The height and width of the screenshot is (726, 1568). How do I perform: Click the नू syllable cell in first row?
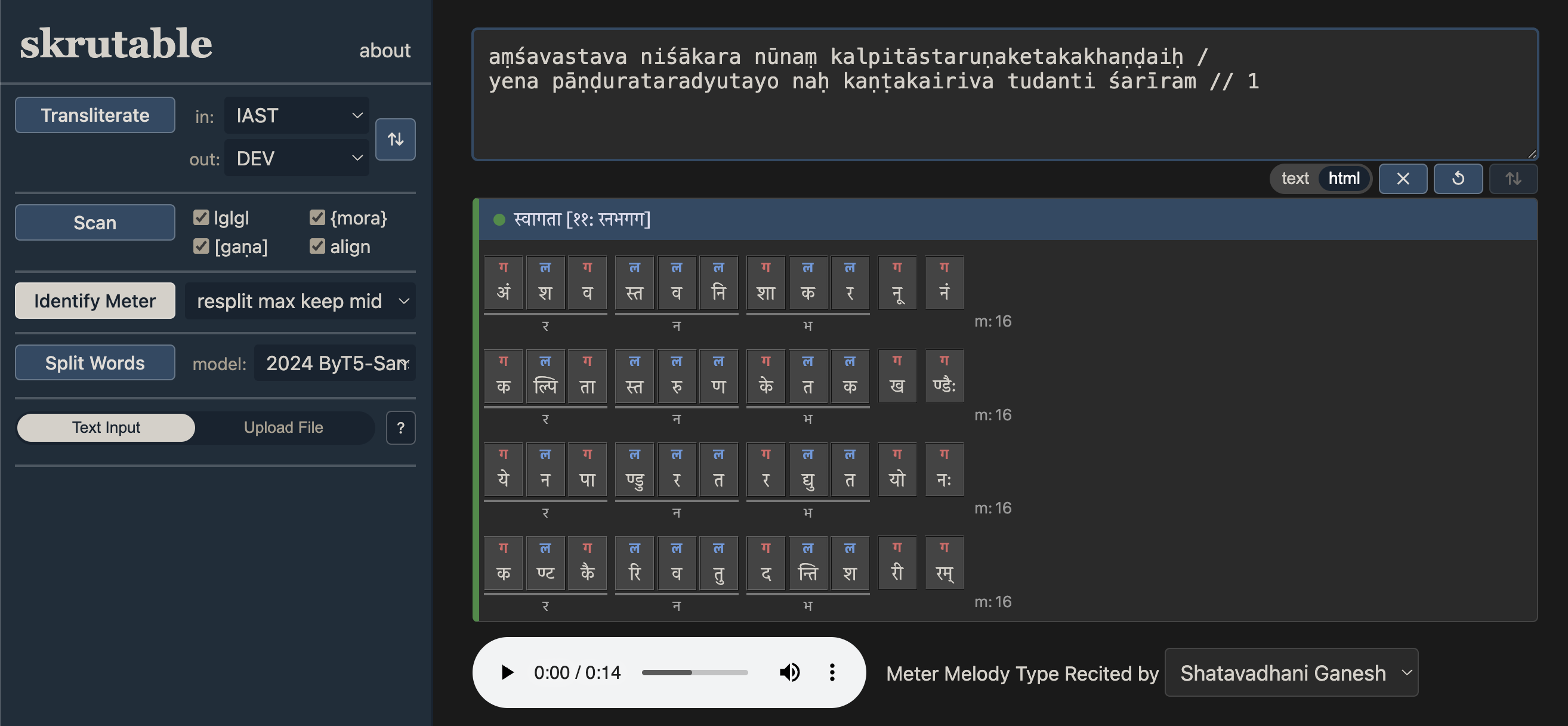coord(897,282)
